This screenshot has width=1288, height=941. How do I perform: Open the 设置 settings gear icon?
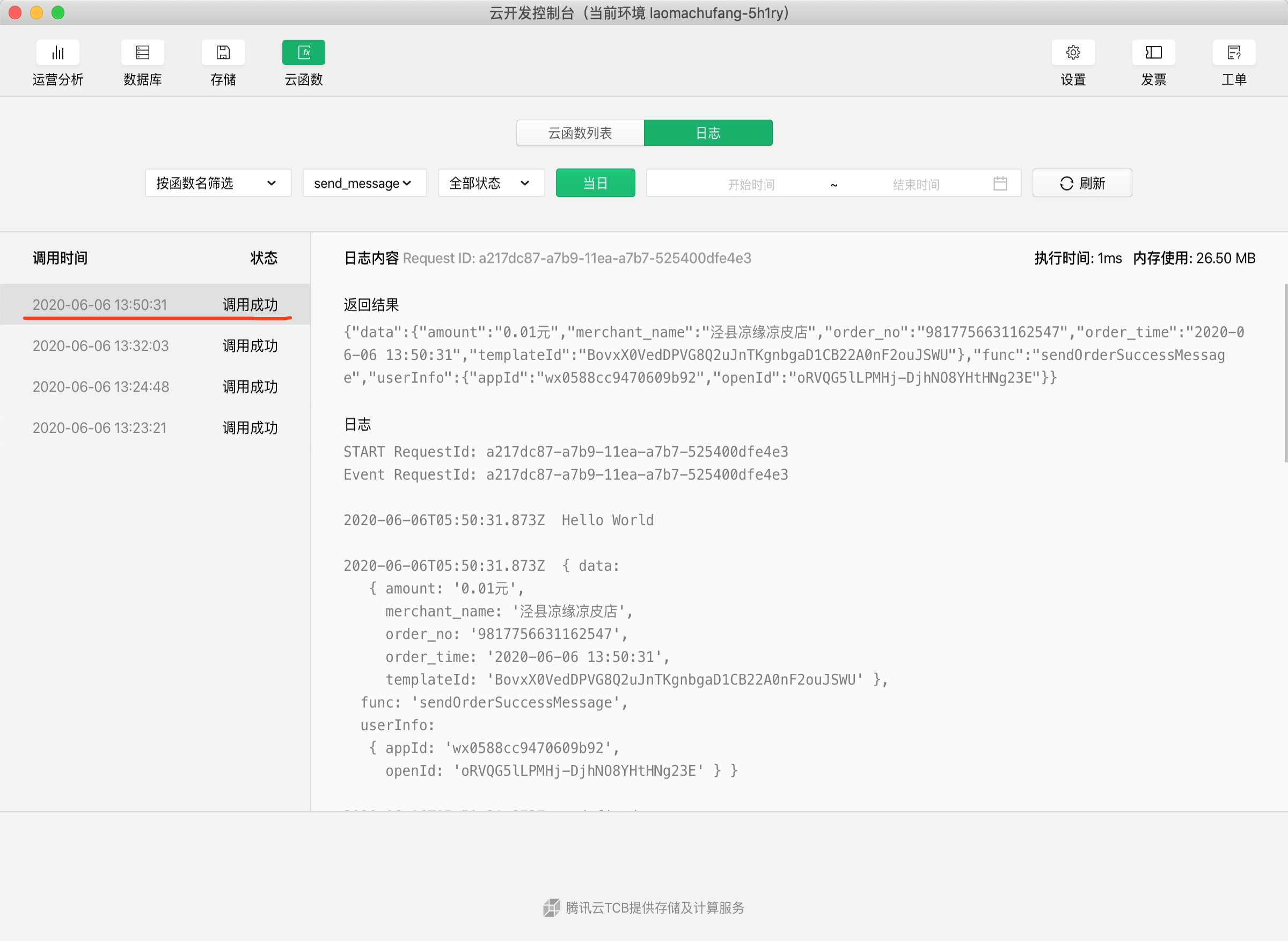coord(1073,53)
